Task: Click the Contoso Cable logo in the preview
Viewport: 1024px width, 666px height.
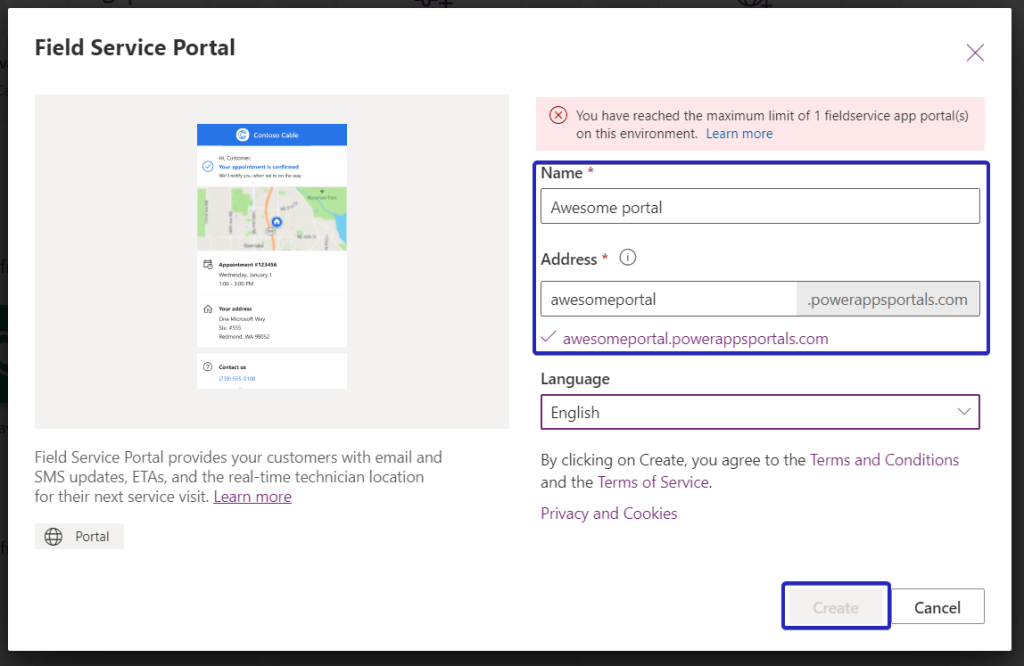Action: [x=242, y=135]
